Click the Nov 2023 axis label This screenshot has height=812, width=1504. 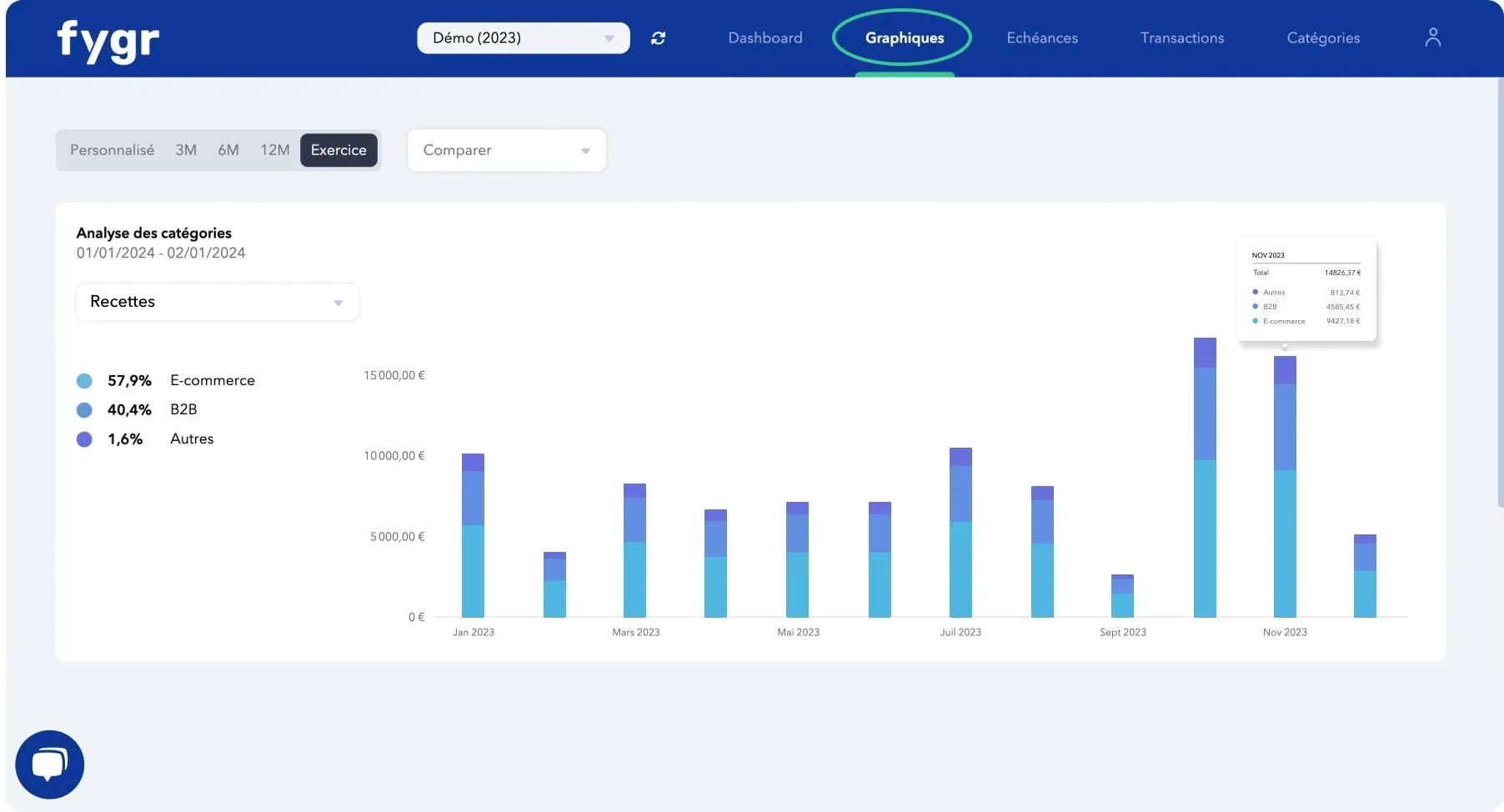(1285, 632)
